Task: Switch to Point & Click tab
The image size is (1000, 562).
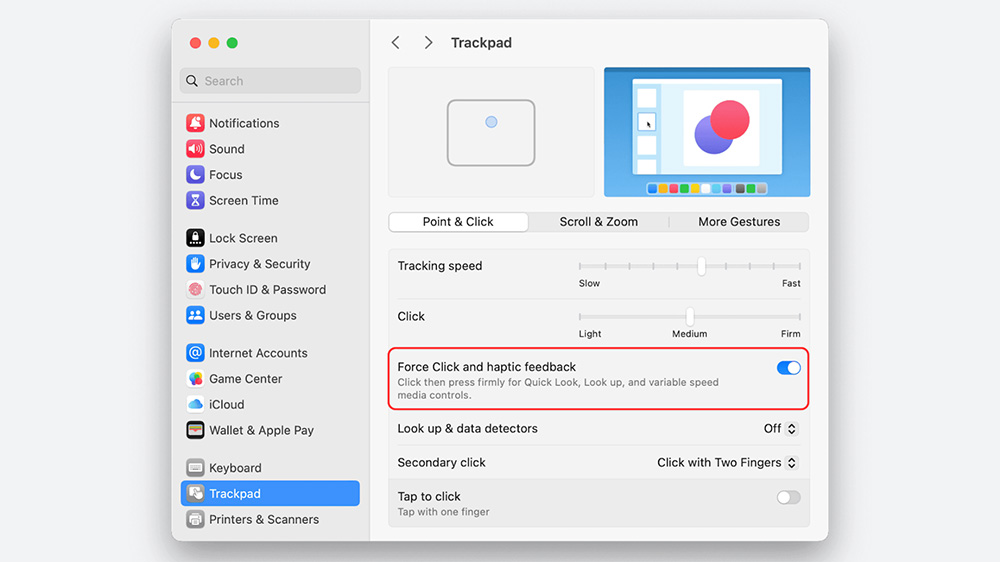Action: tap(458, 222)
